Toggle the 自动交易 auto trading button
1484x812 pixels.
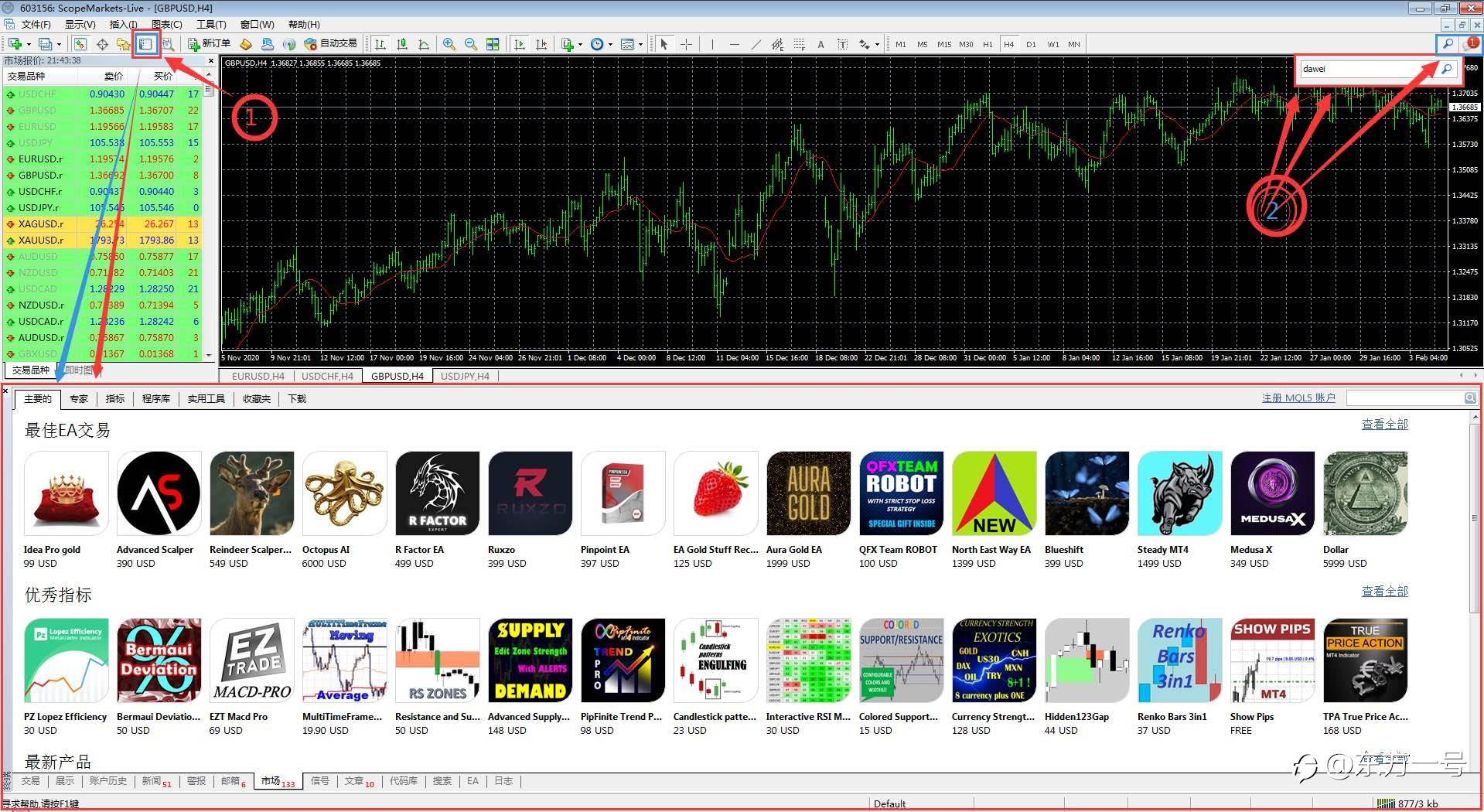tap(331, 44)
